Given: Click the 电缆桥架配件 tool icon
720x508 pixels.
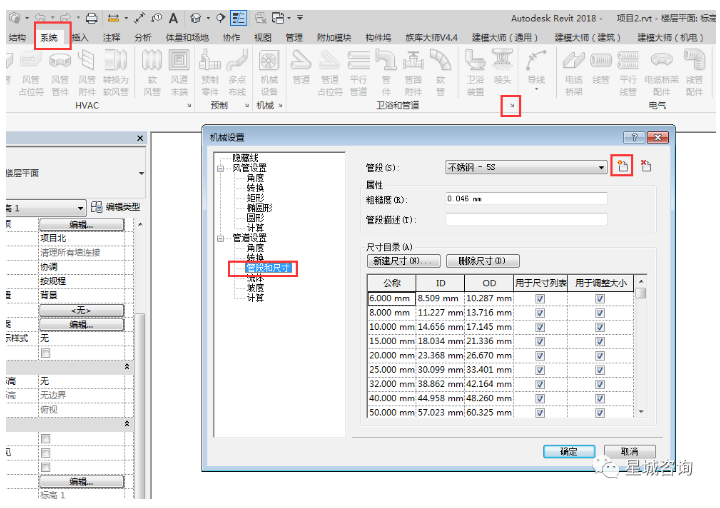Looking at the screenshot, I should [x=661, y=73].
